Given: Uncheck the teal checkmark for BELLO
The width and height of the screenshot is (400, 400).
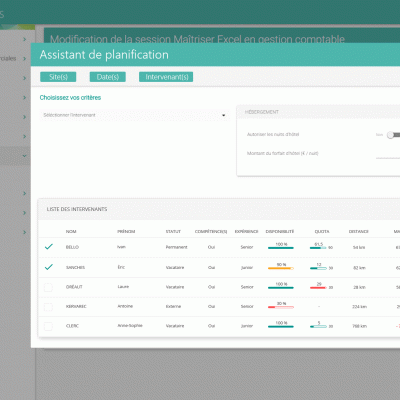Looking at the screenshot, I should pyautogui.click(x=49, y=247).
